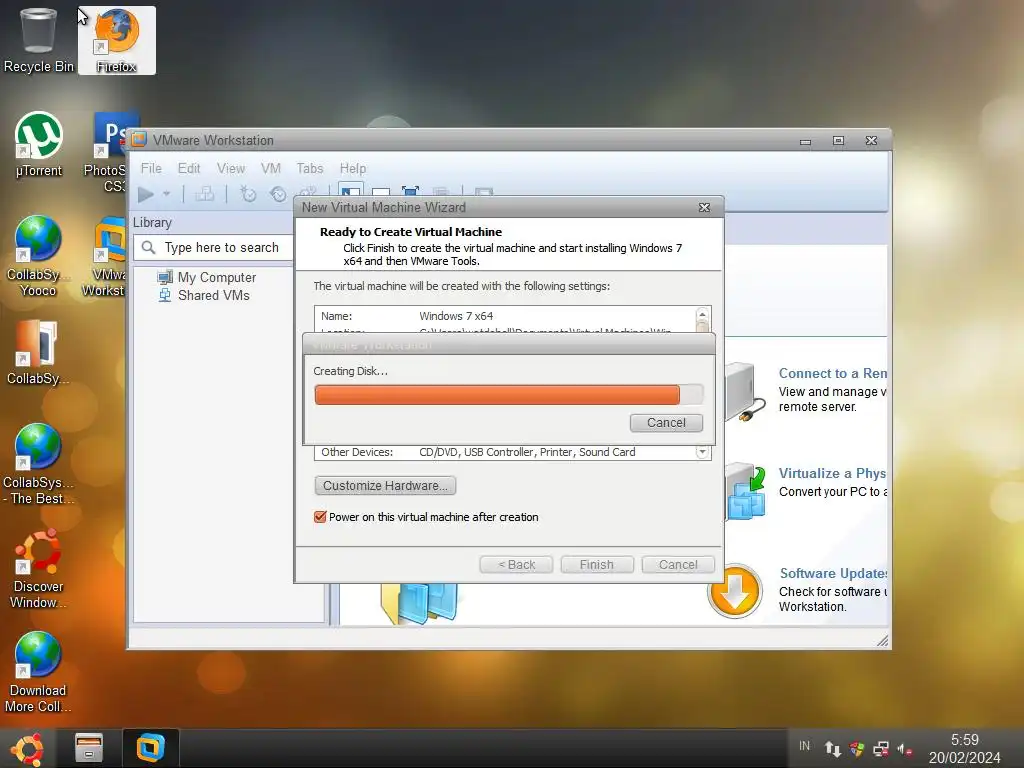Close the New Virtual Machine Wizard dialog

click(x=704, y=207)
